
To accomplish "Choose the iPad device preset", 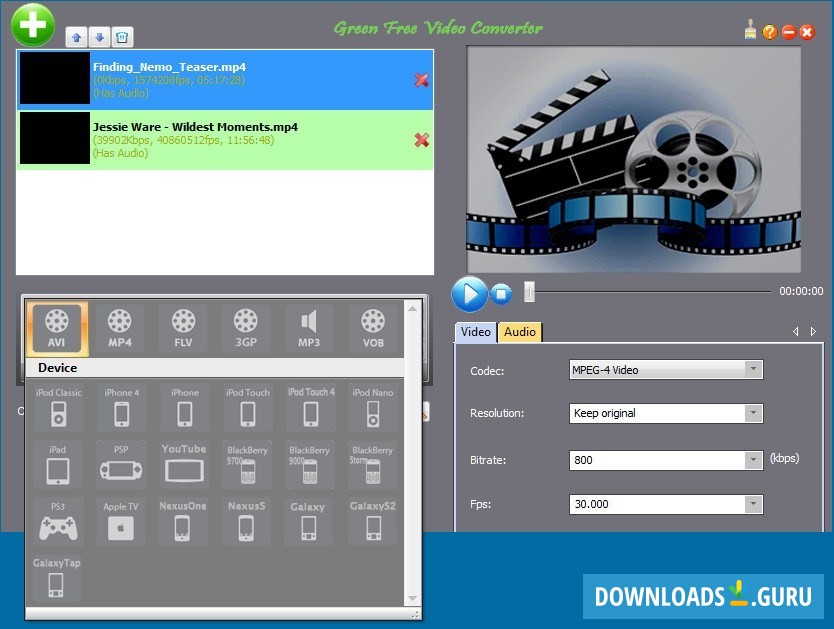I will 58,465.
